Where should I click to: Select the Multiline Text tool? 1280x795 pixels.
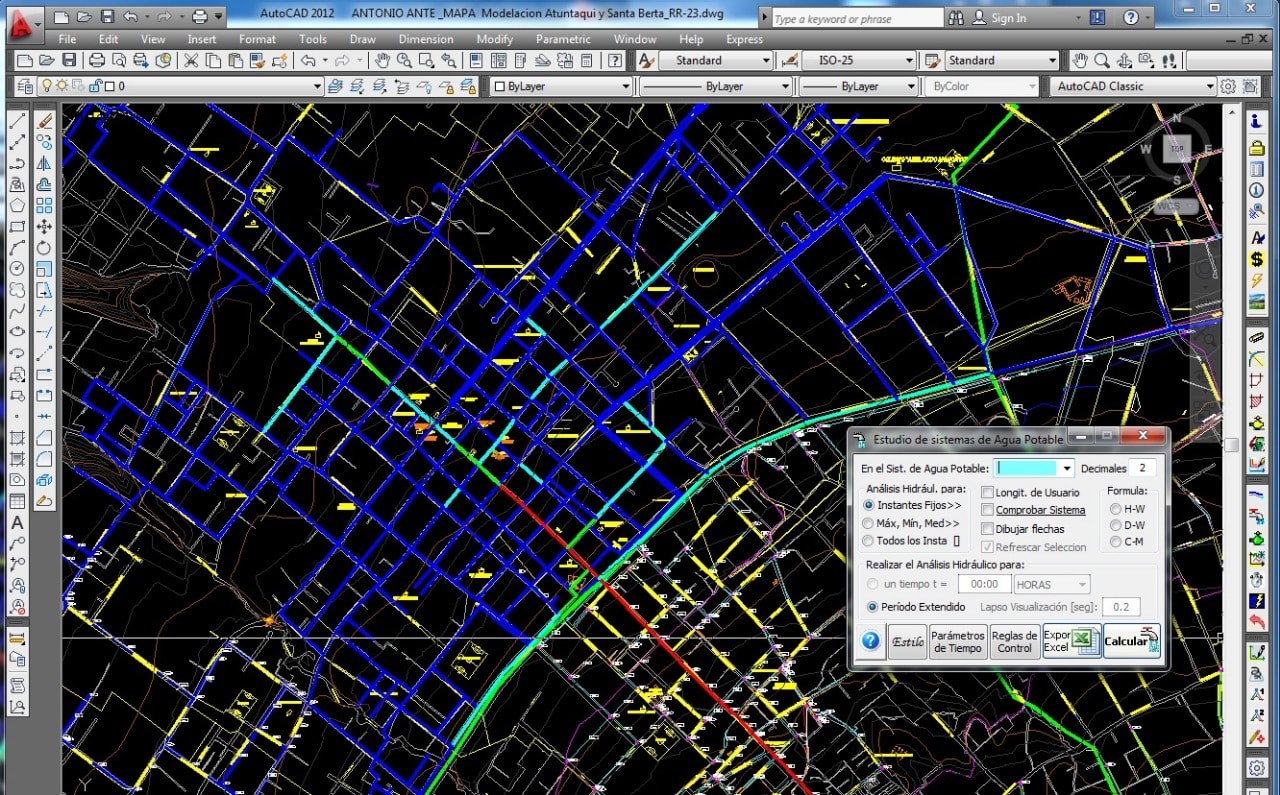17,522
